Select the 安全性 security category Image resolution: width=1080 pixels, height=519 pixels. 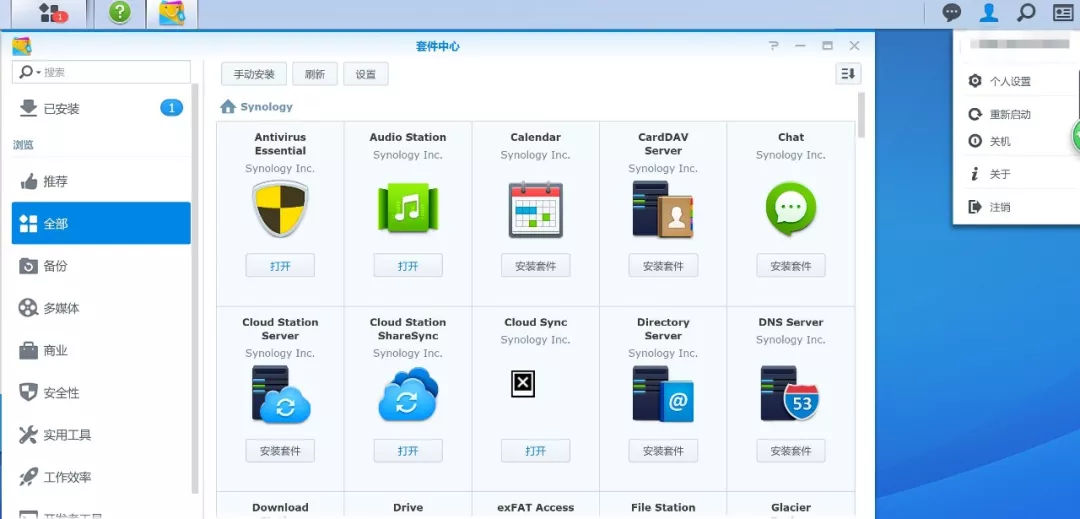(x=101, y=393)
